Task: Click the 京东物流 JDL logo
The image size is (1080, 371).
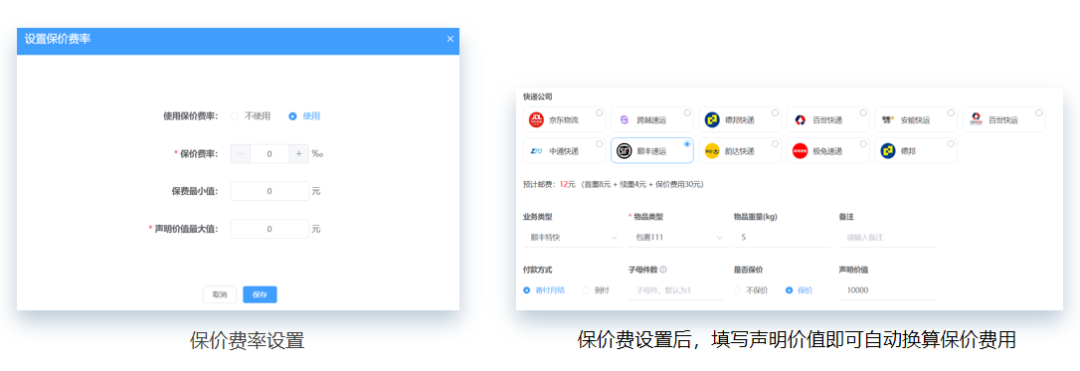Action: pyautogui.click(x=537, y=120)
